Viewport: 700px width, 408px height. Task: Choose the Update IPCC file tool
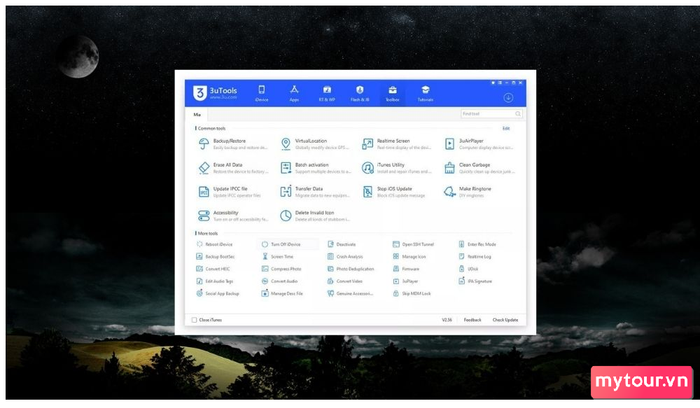229,192
